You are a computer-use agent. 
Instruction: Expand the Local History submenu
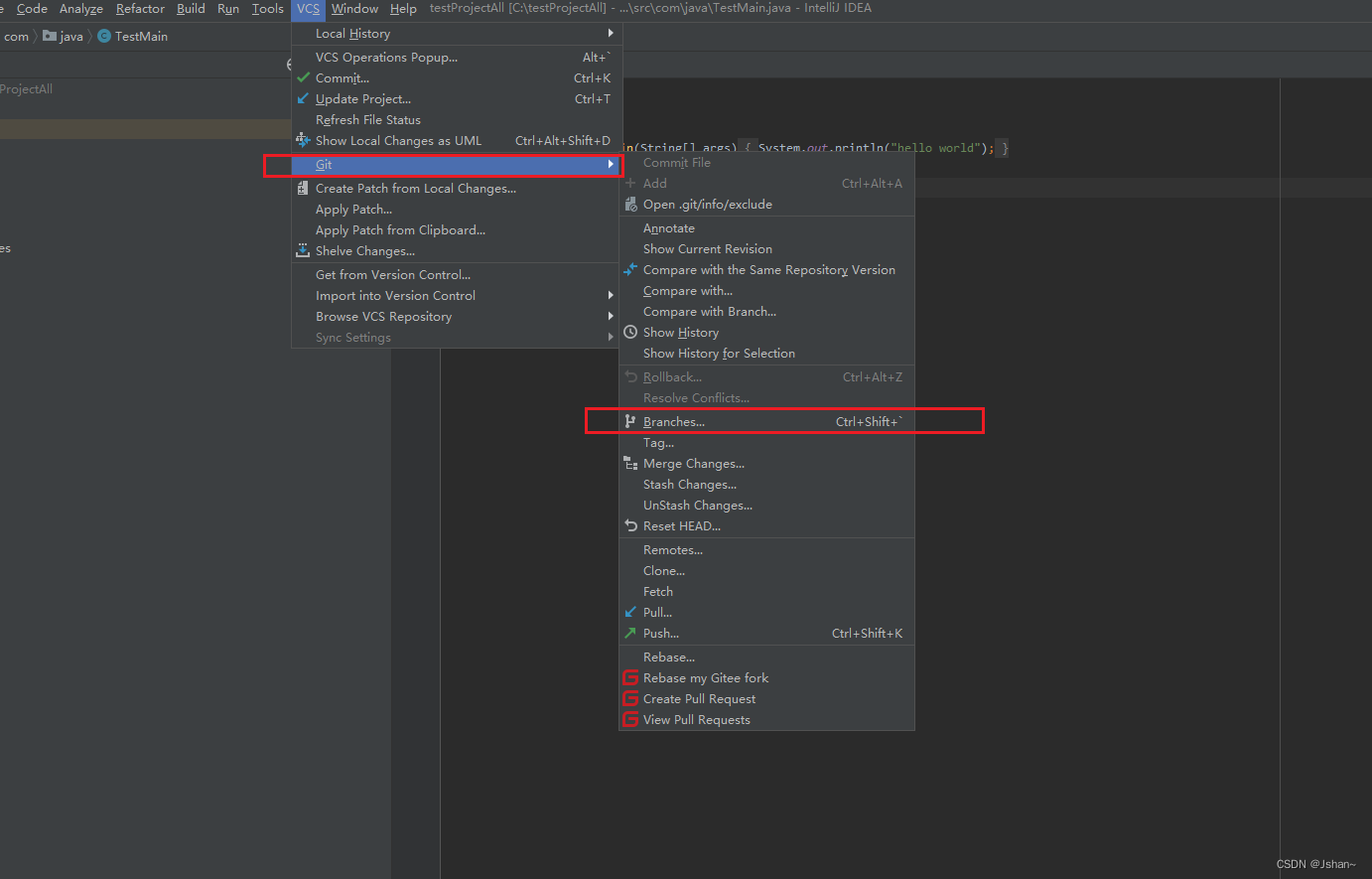click(x=456, y=33)
